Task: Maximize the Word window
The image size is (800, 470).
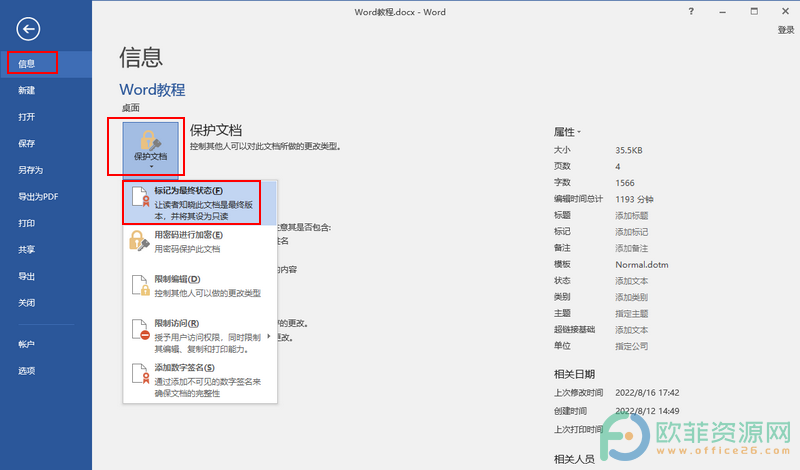Action: pyautogui.click(x=754, y=11)
